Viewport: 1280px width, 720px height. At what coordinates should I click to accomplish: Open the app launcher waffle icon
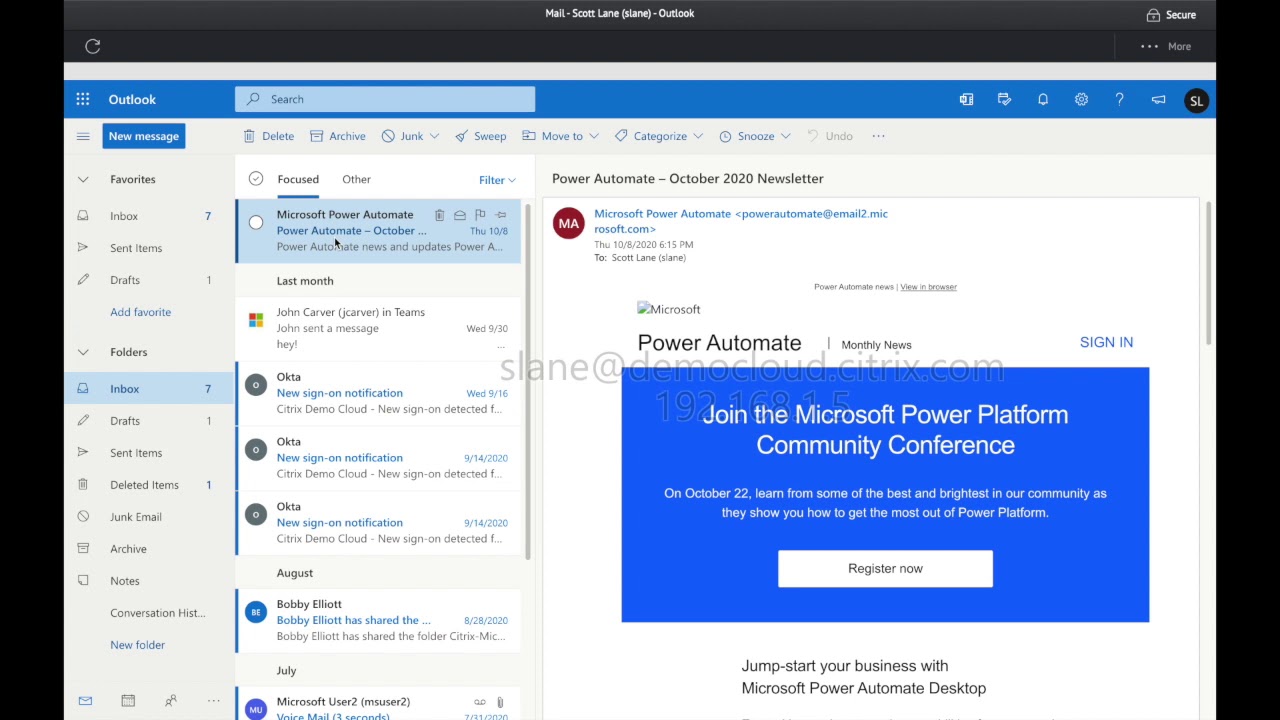83,99
